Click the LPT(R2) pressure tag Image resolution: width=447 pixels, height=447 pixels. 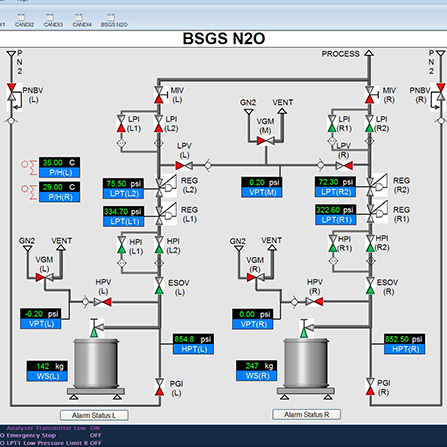(x=336, y=192)
